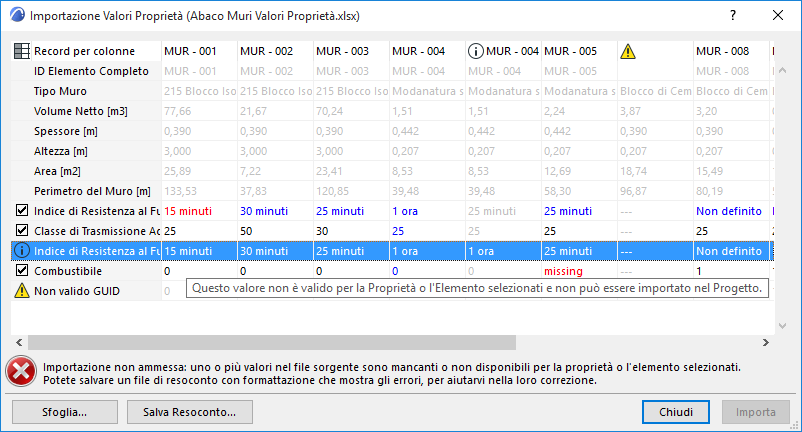Viewport: 802px width, 432px height.
Task: Click the Salva Resoconto... button
Action: [x=190, y=412]
